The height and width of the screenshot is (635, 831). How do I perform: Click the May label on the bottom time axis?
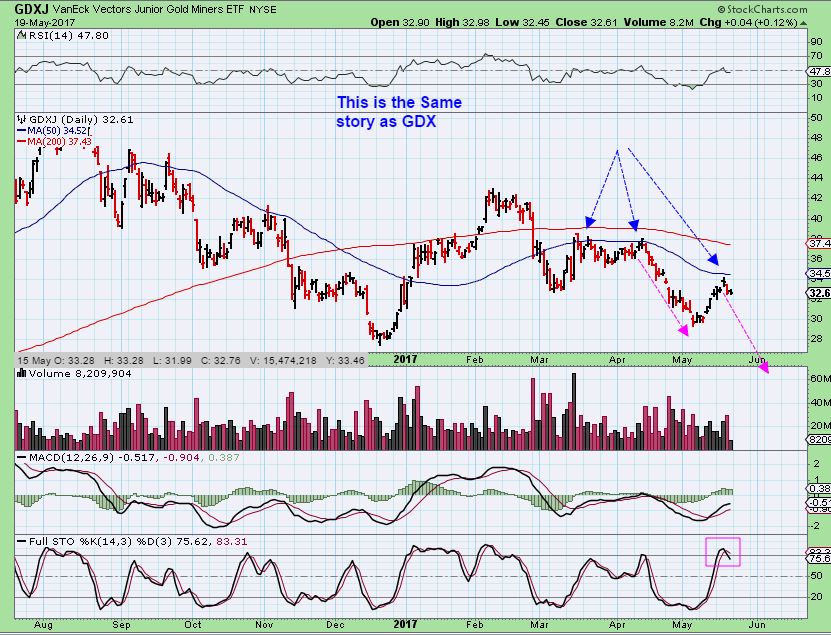tap(682, 624)
